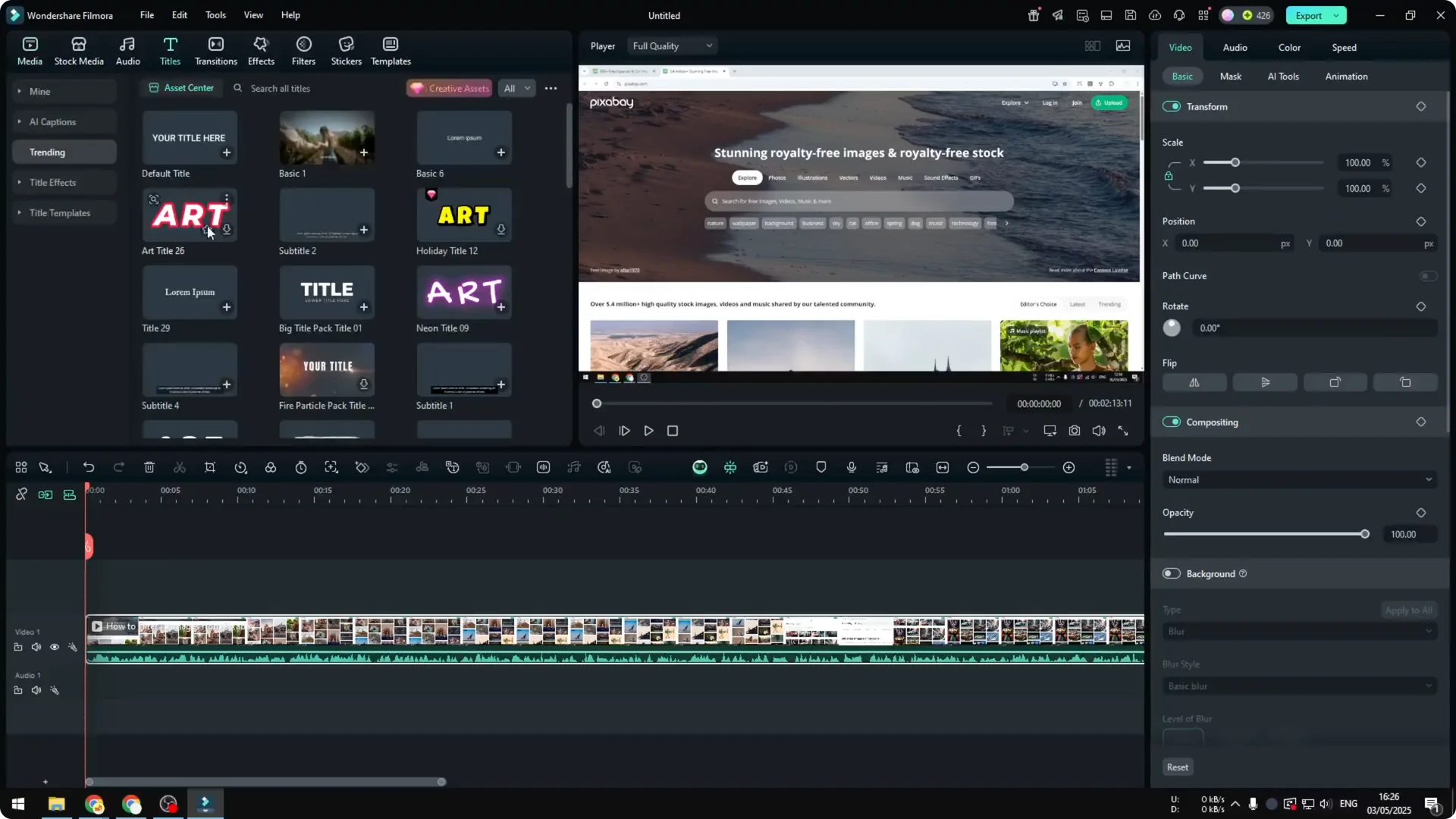Viewport: 1456px width, 819px height.
Task: Click the Export button
Action: (1310, 15)
